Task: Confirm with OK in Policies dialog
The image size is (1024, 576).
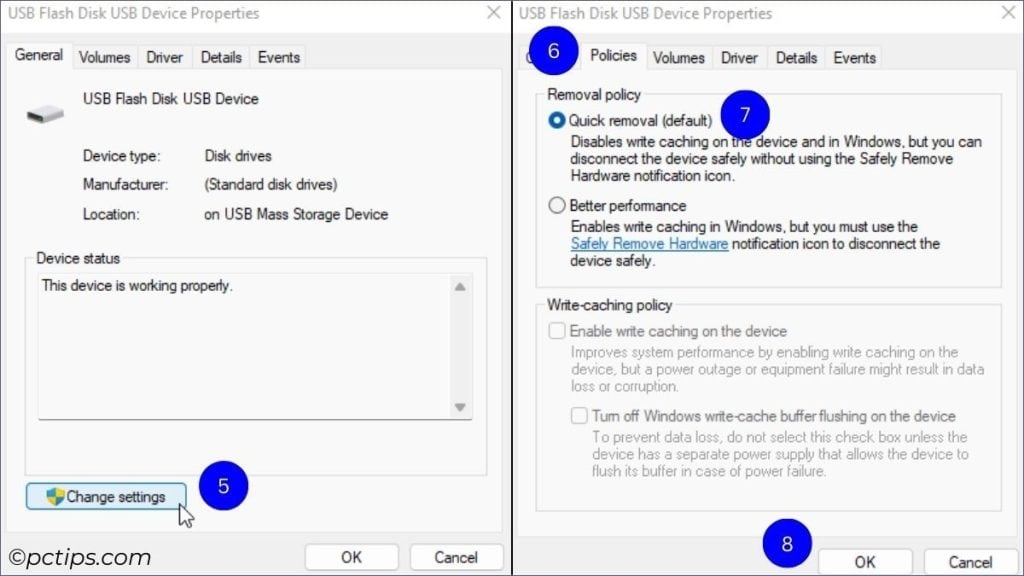Action: (x=865, y=562)
